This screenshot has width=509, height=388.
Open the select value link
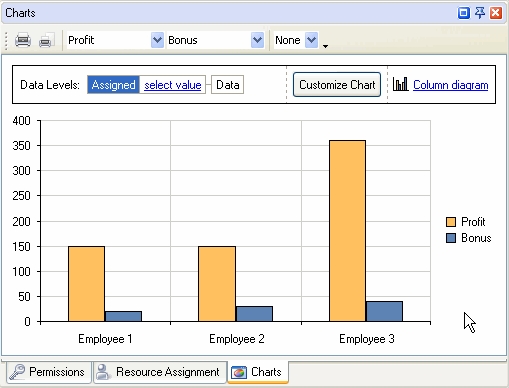click(173, 85)
